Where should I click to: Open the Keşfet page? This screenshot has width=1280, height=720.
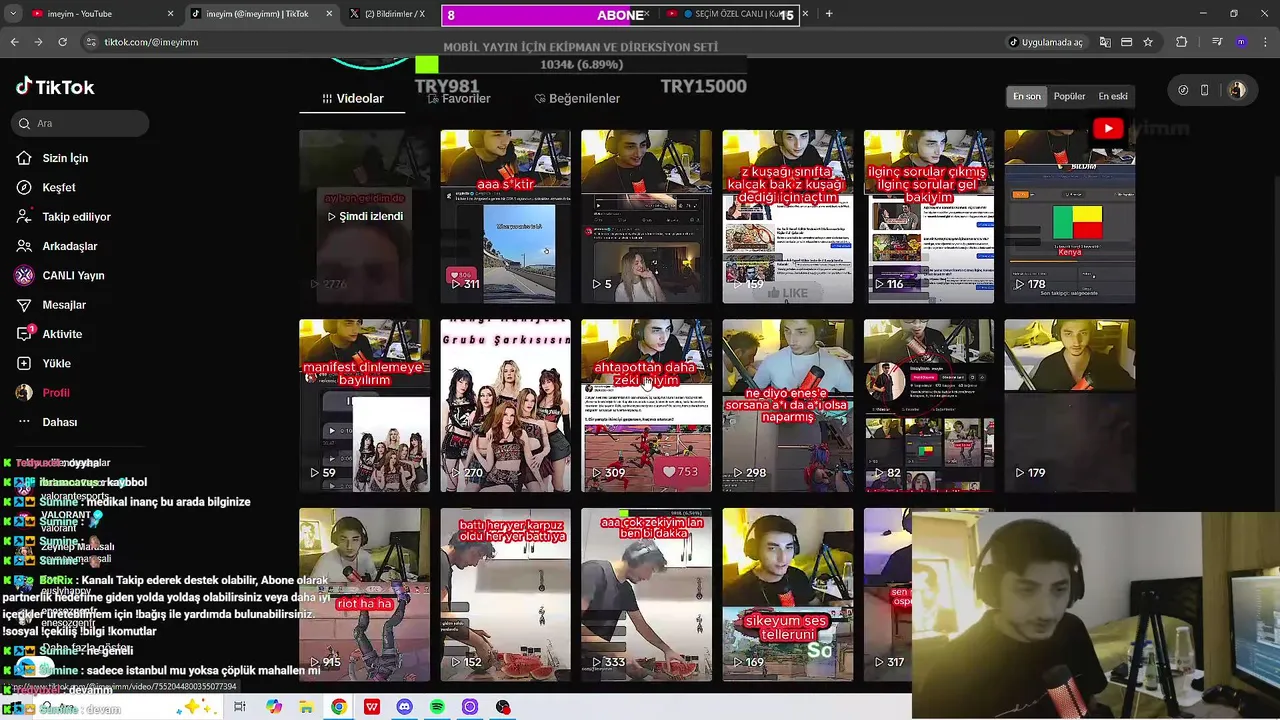[59, 187]
